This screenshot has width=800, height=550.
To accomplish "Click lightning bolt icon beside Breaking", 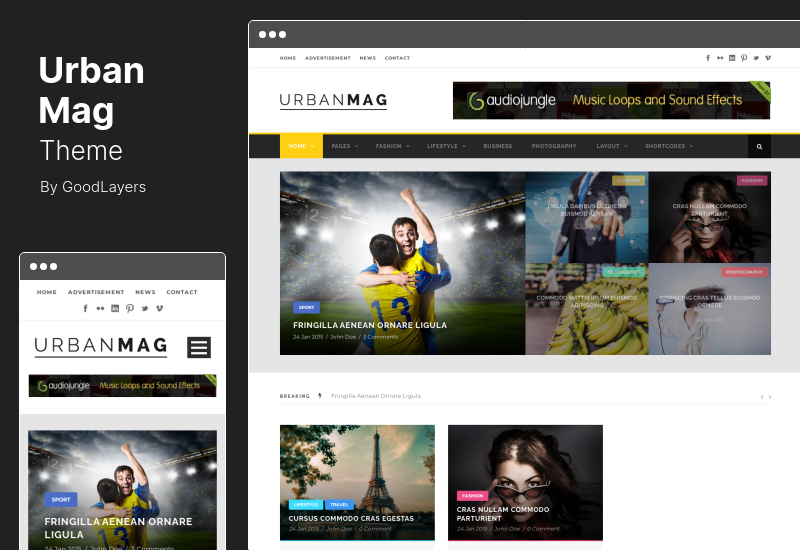I will (320, 396).
